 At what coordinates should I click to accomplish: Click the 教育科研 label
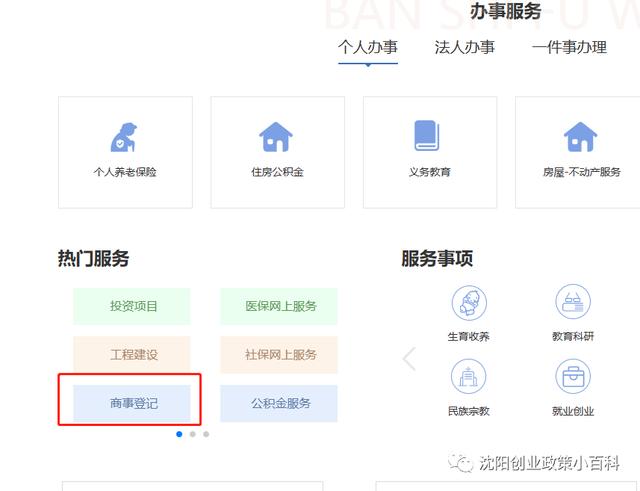coord(573,337)
